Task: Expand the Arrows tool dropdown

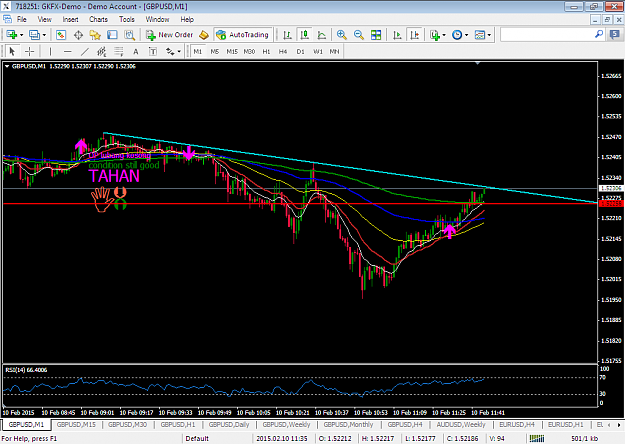Action: point(179,51)
